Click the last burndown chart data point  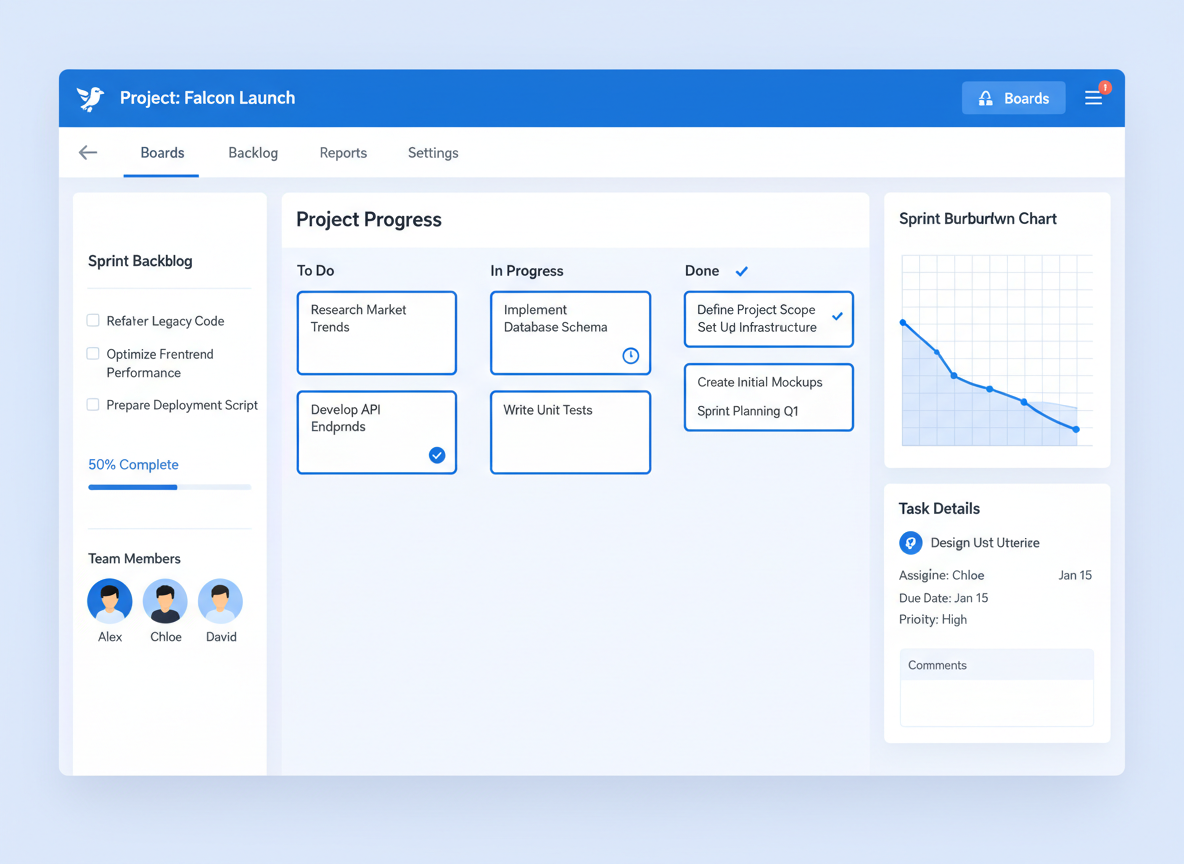[x=1076, y=429]
